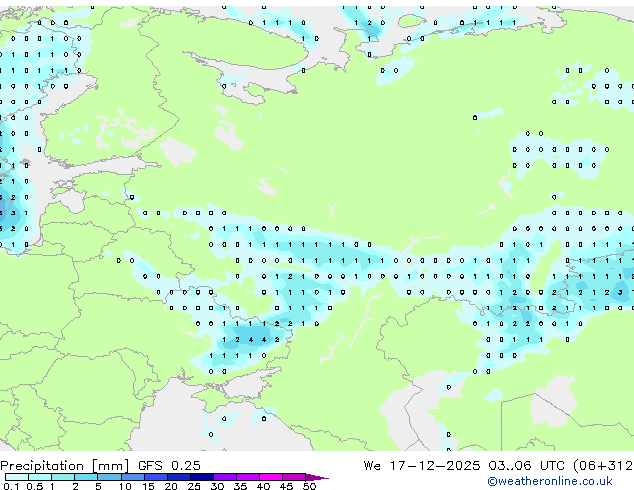This screenshot has width=634, height=490.
Task: Click the 'We 17-12-2025' date text
Action: point(422,465)
